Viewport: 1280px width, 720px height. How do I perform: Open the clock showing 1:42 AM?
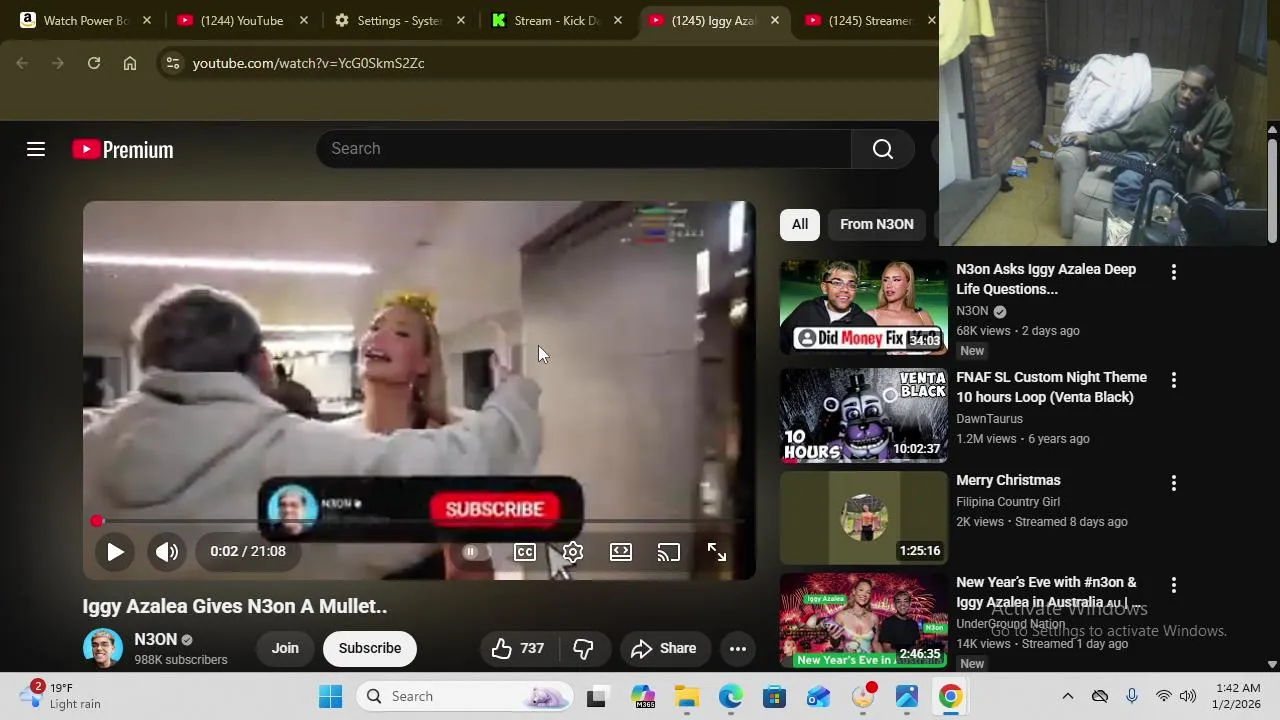click(1238, 696)
